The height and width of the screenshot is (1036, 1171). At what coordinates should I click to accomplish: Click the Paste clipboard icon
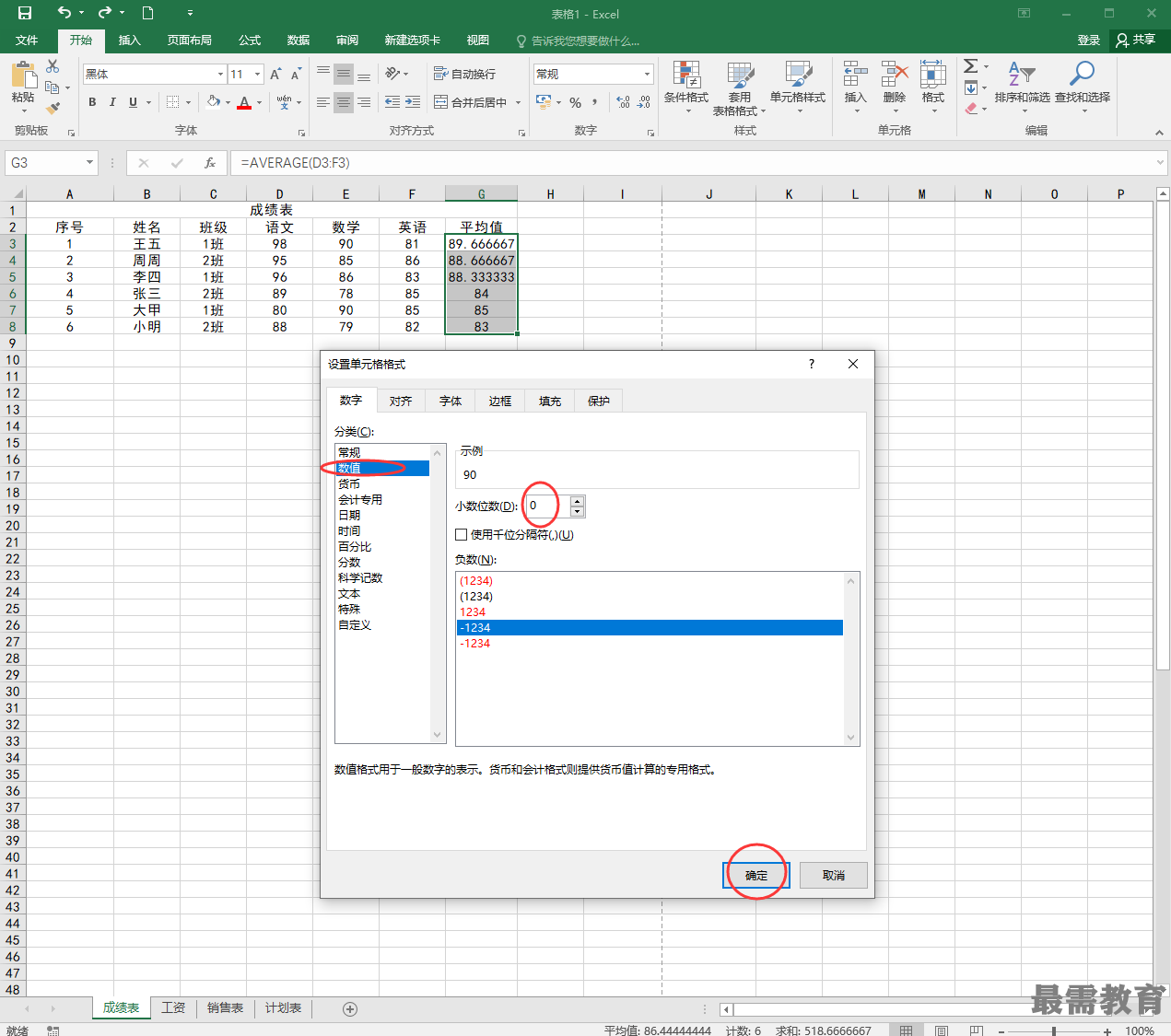[x=23, y=76]
